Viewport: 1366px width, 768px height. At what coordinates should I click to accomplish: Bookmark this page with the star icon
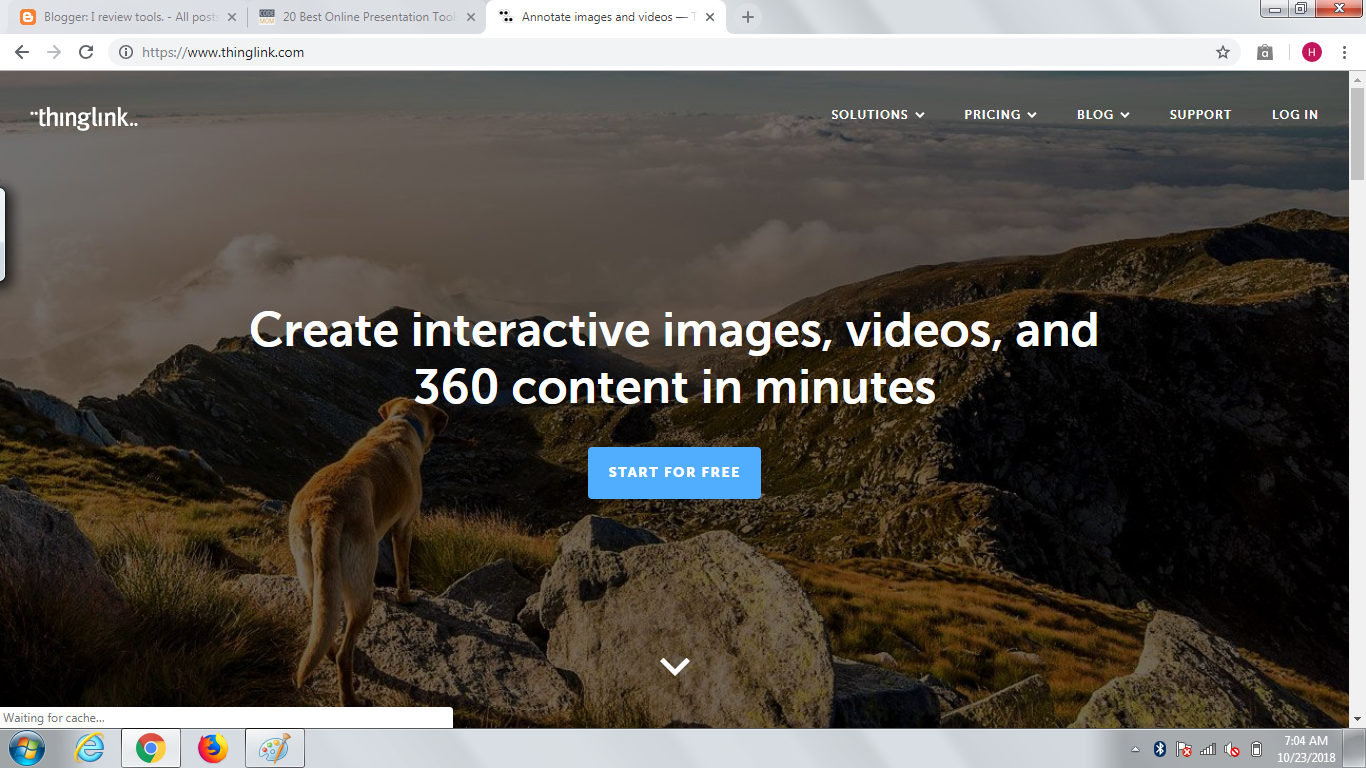(x=1222, y=52)
